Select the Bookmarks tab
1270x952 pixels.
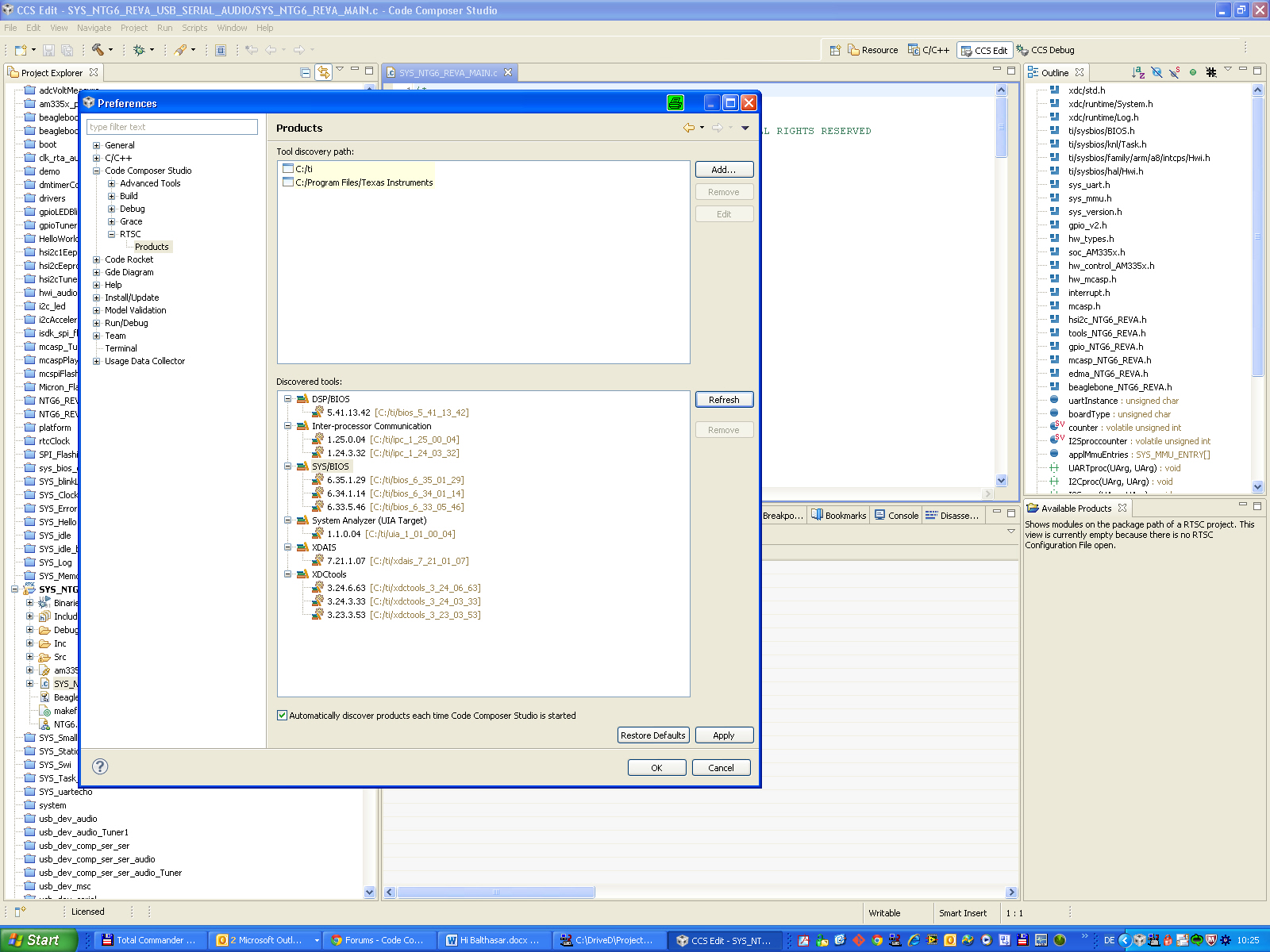tap(838, 516)
